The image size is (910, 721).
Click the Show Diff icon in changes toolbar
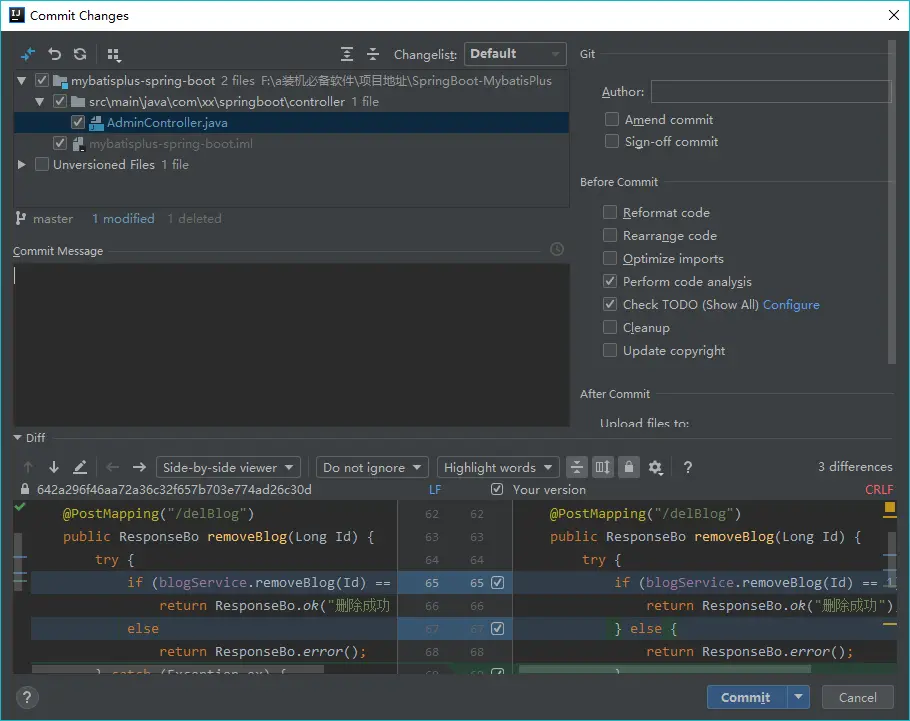28,54
